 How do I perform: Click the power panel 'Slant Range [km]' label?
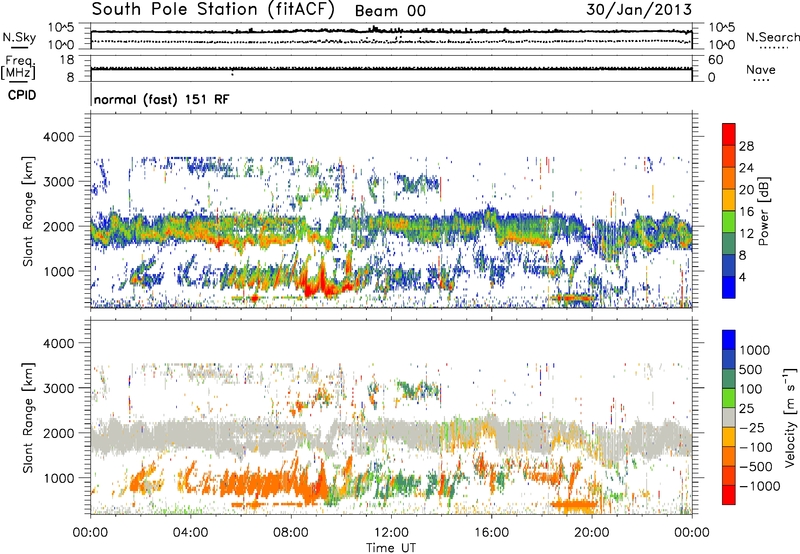click(x=28, y=211)
